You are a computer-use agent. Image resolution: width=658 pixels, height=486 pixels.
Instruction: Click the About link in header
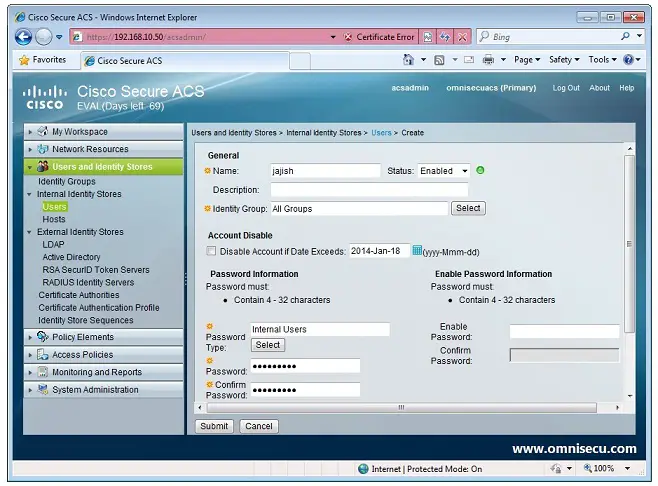click(x=599, y=88)
